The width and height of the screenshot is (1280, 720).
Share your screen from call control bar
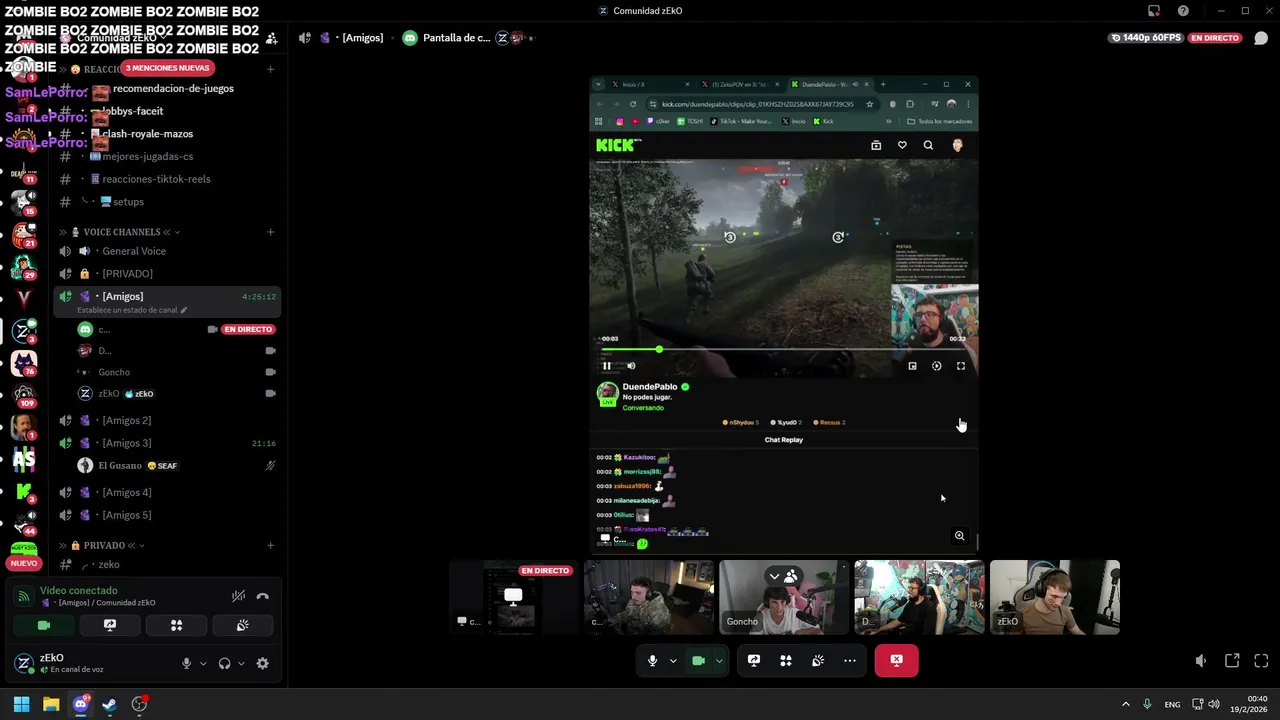pos(754,660)
